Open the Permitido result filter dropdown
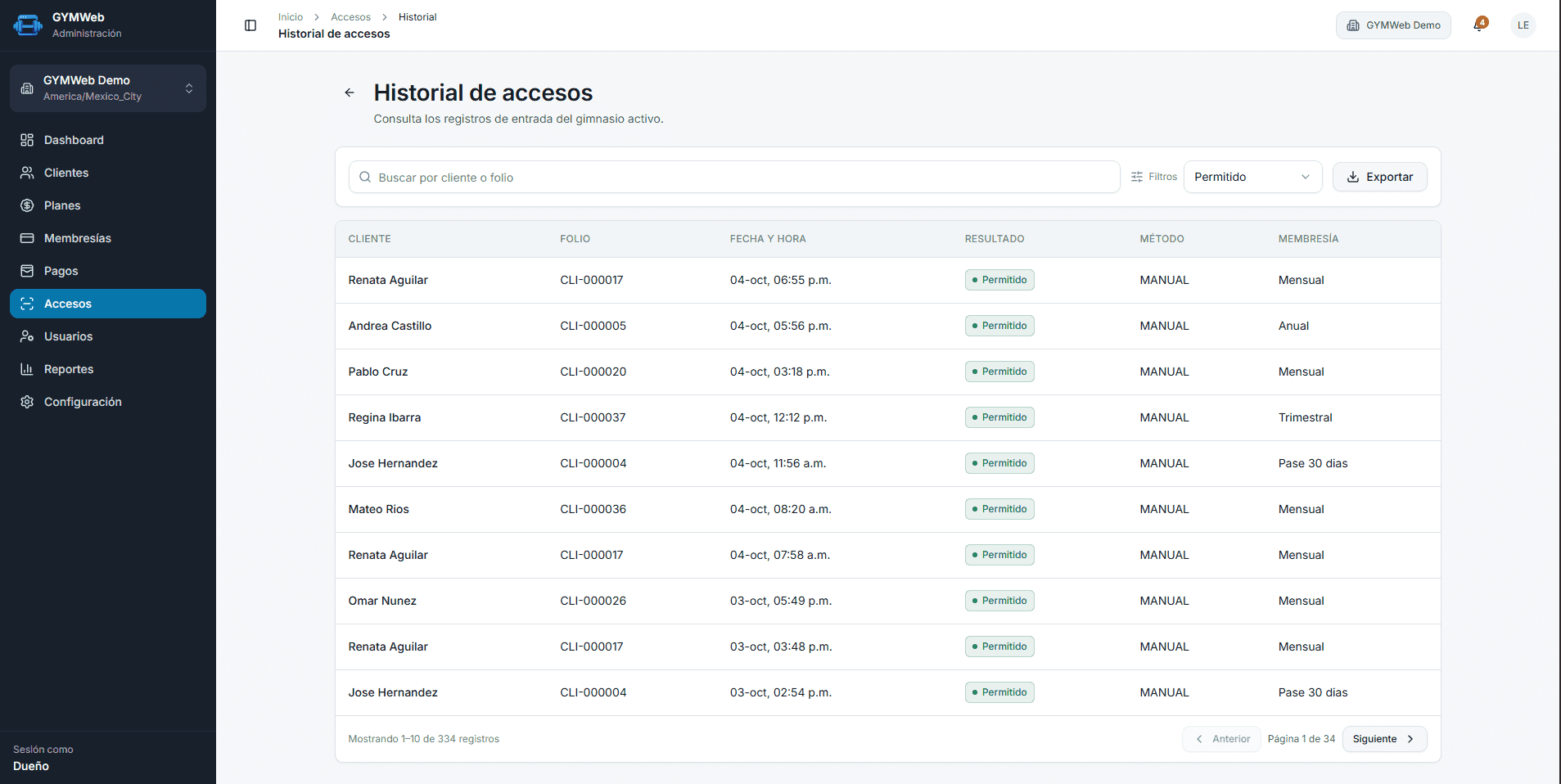This screenshot has width=1561, height=784. (1252, 177)
